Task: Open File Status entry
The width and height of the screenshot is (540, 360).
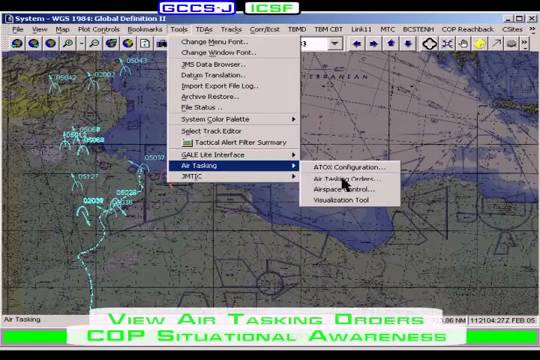Action: point(234,107)
